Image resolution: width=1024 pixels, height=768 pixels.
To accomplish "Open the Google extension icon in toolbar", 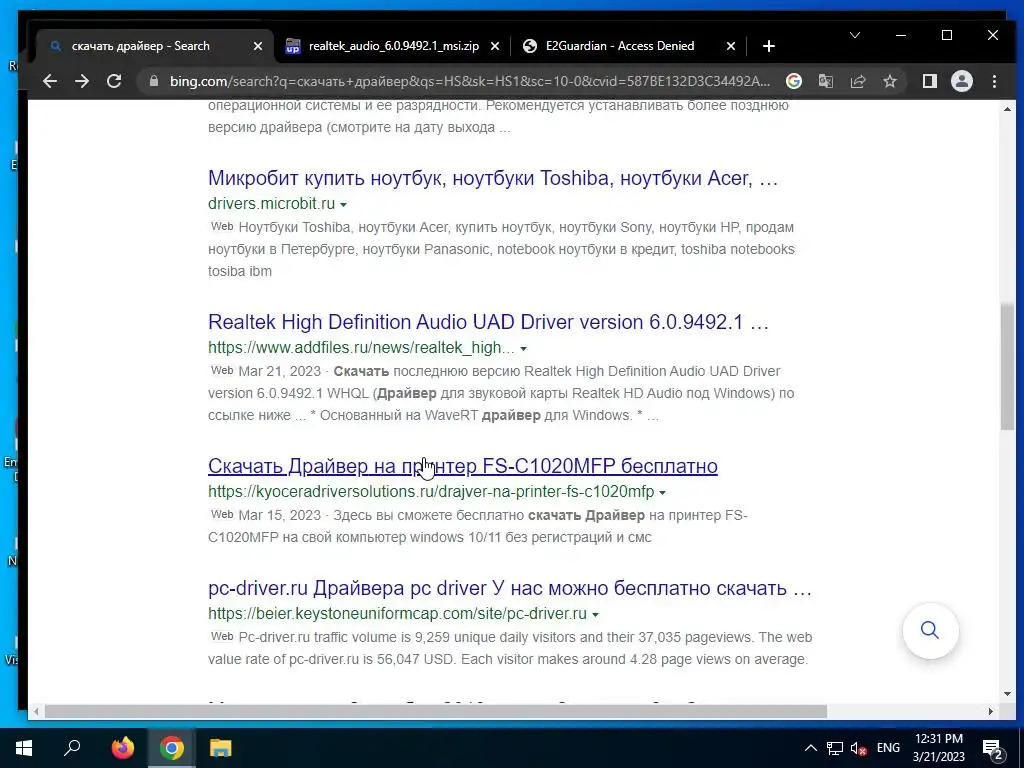I will 793,81.
